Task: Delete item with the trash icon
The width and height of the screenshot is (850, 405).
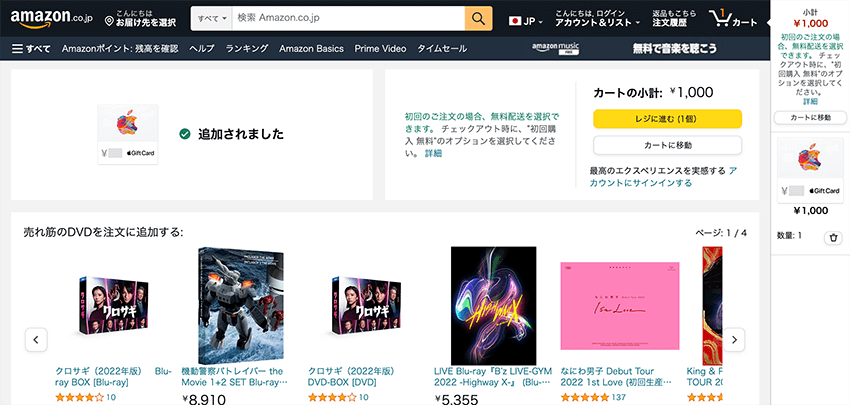Action: pos(833,237)
